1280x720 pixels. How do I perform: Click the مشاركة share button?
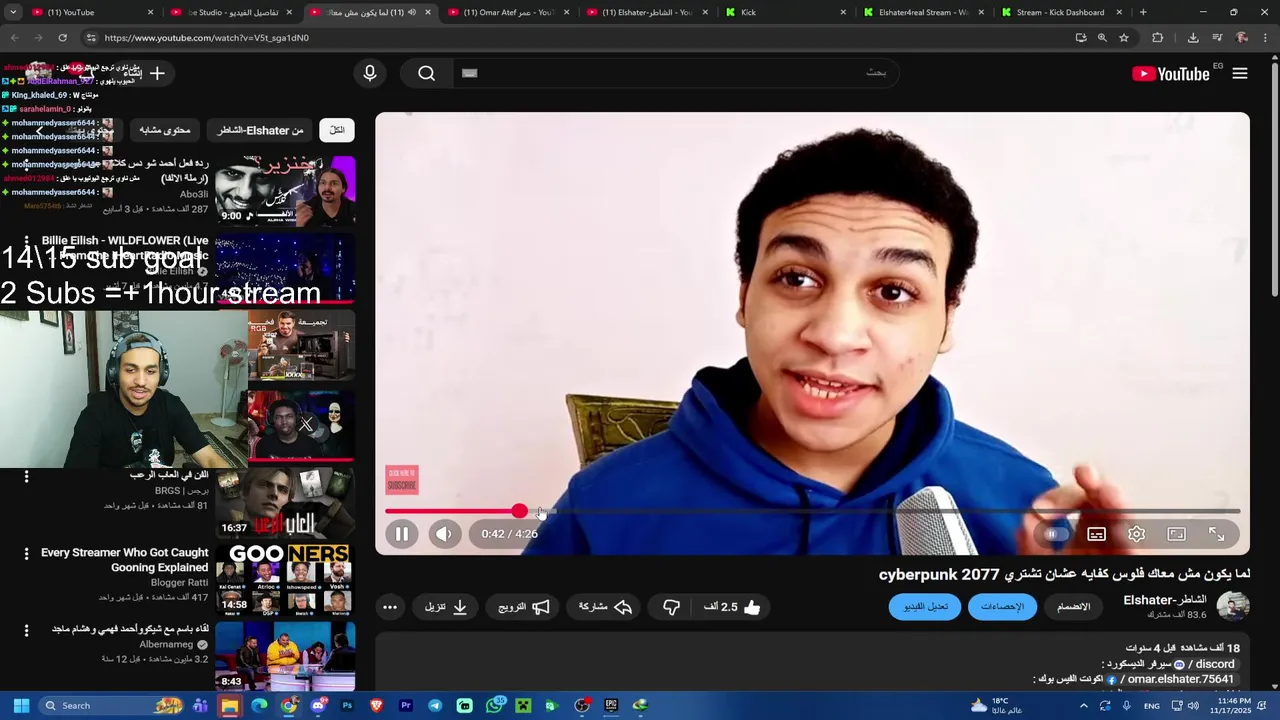[x=605, y=607]
